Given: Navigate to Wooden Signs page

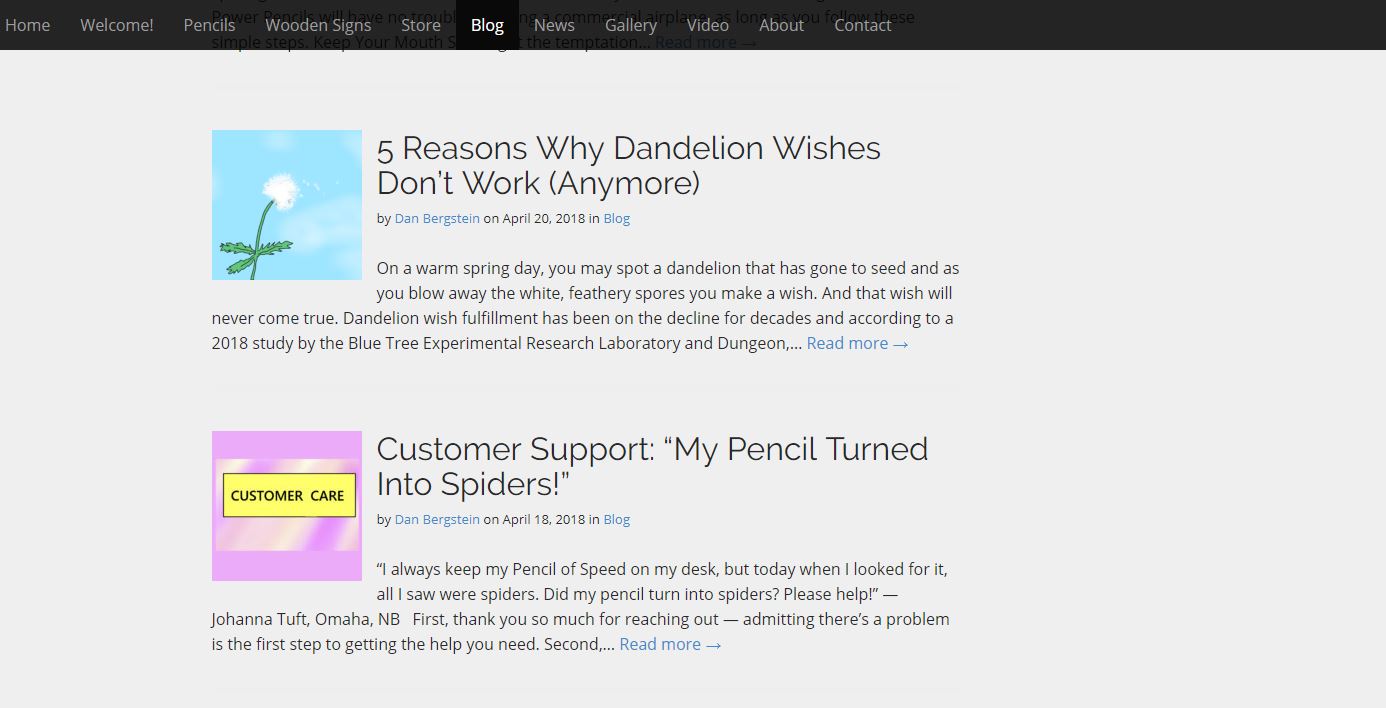Looking at the screenshot, I should tap(318, 25).
